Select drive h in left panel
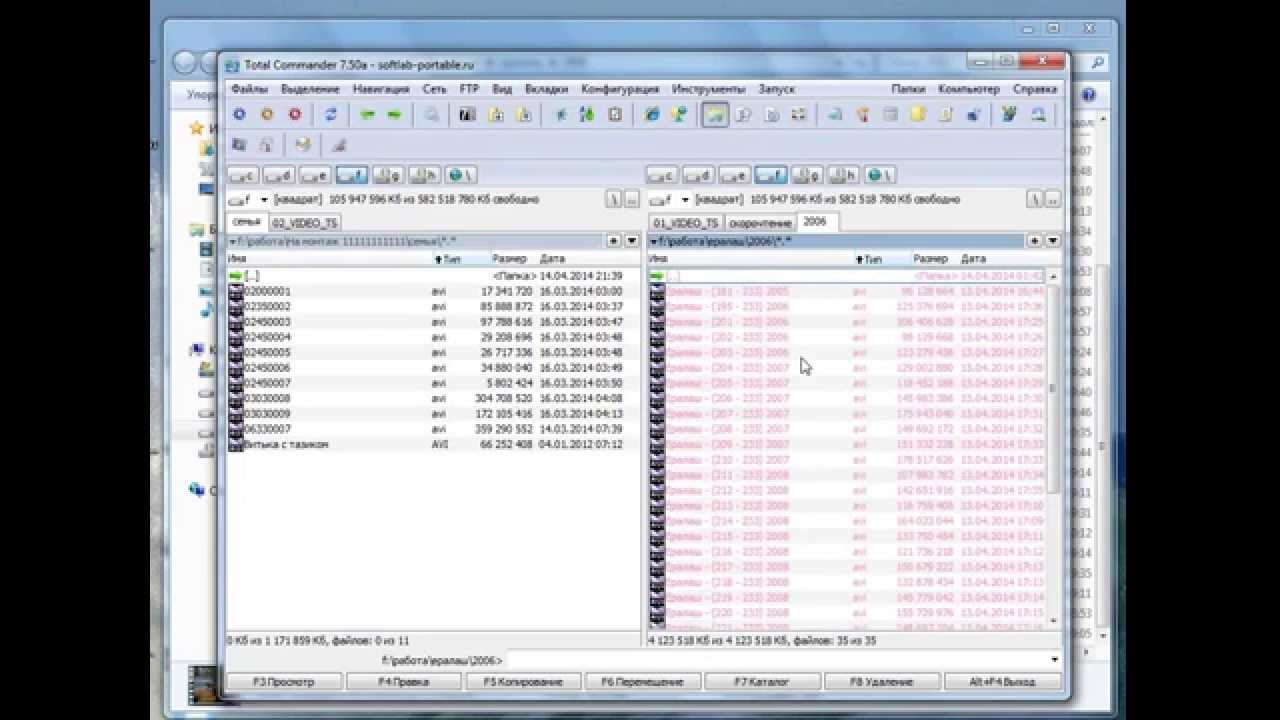The width and height of the screenshot is (1280, 720). 423,175
